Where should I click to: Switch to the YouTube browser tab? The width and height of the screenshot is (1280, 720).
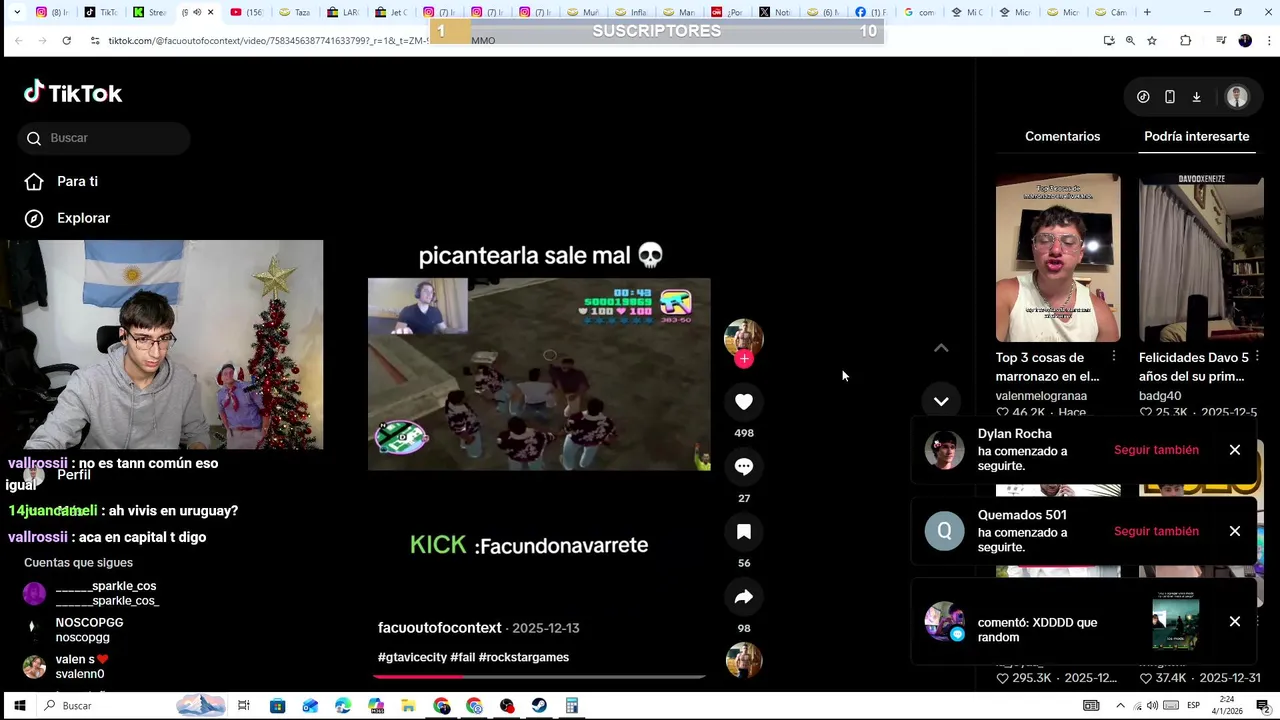[246, 12]
